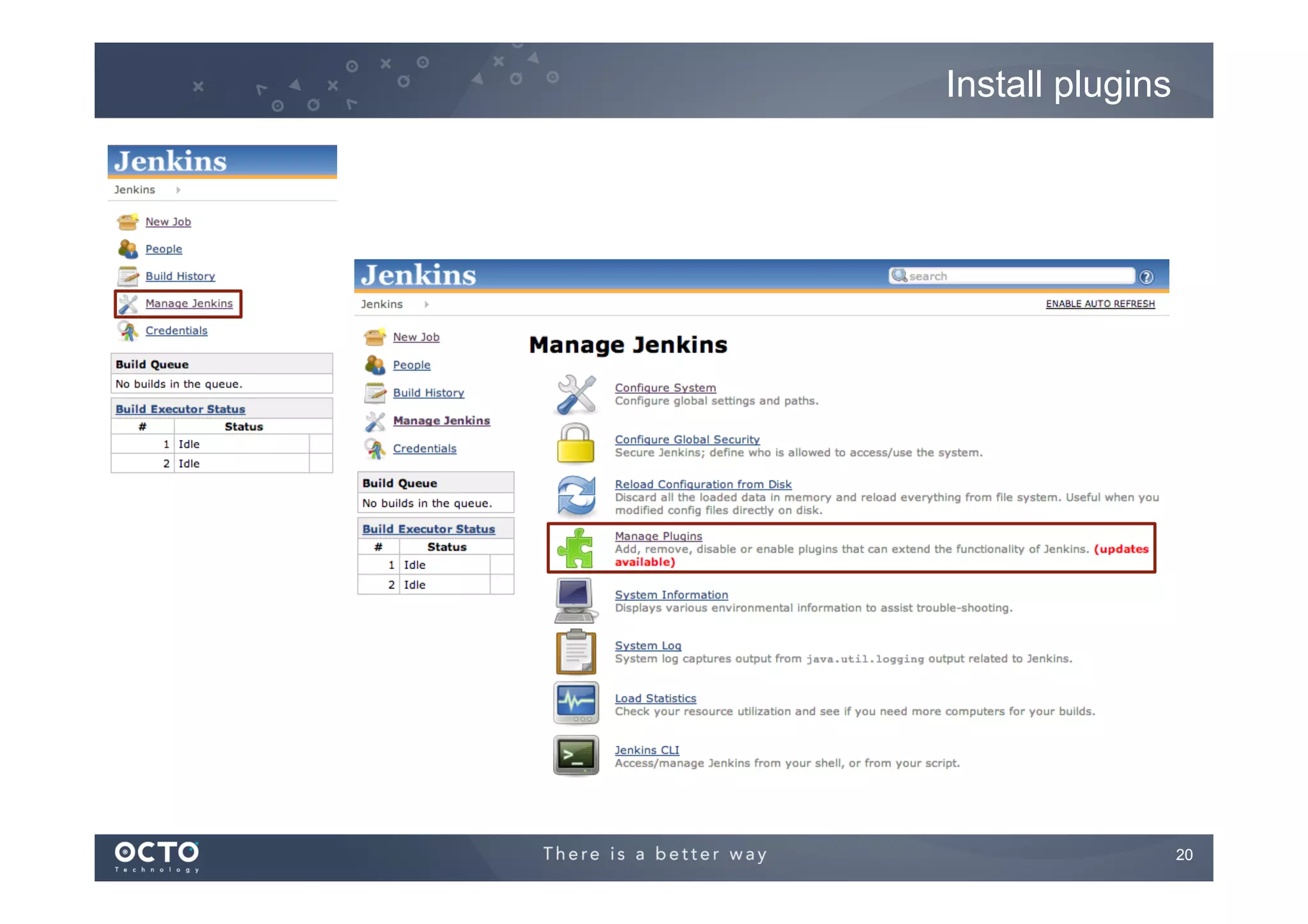Image resolution: width=1308 pixels, height=924 pixels.
Task: Open Build History link in left sidebar
Action: point(180,276)
